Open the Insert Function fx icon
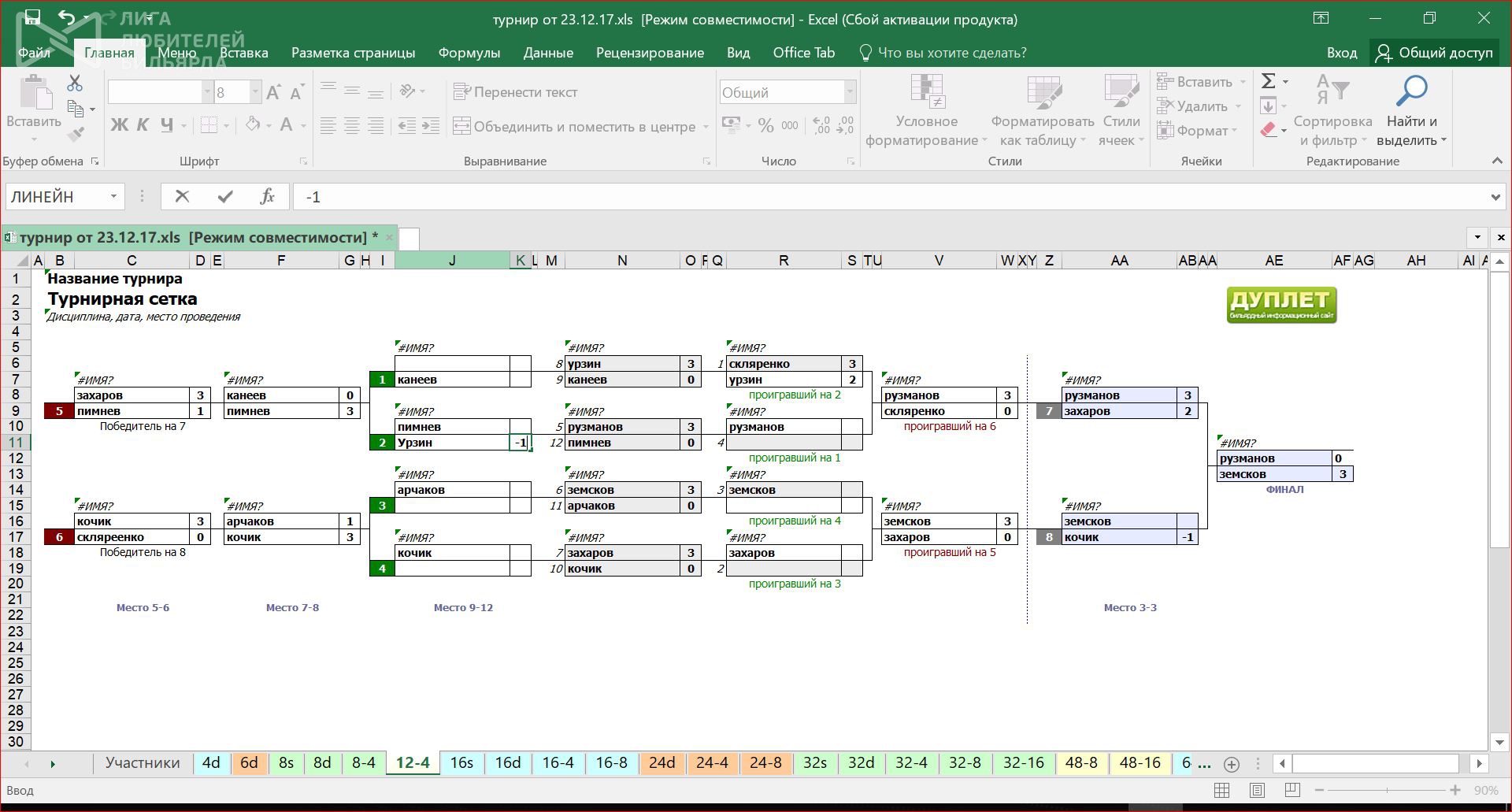 [267, 196]
